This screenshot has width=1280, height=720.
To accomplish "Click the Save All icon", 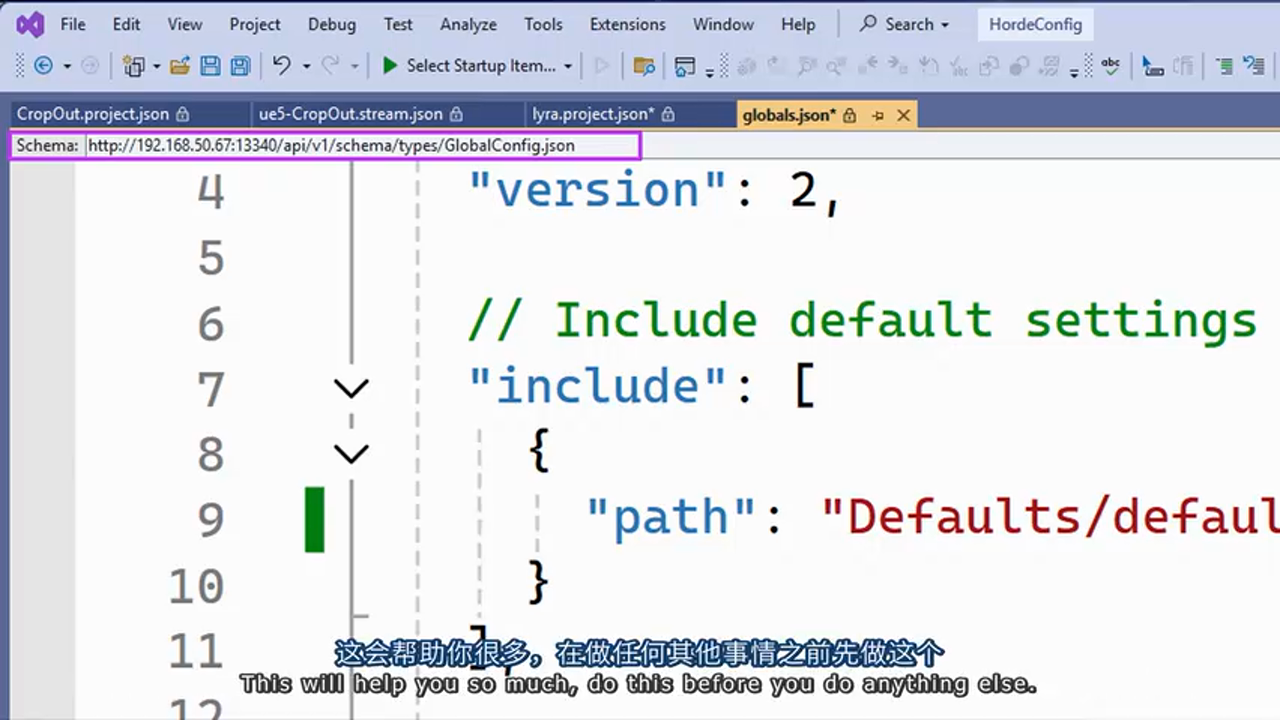I will coord(240,66).
